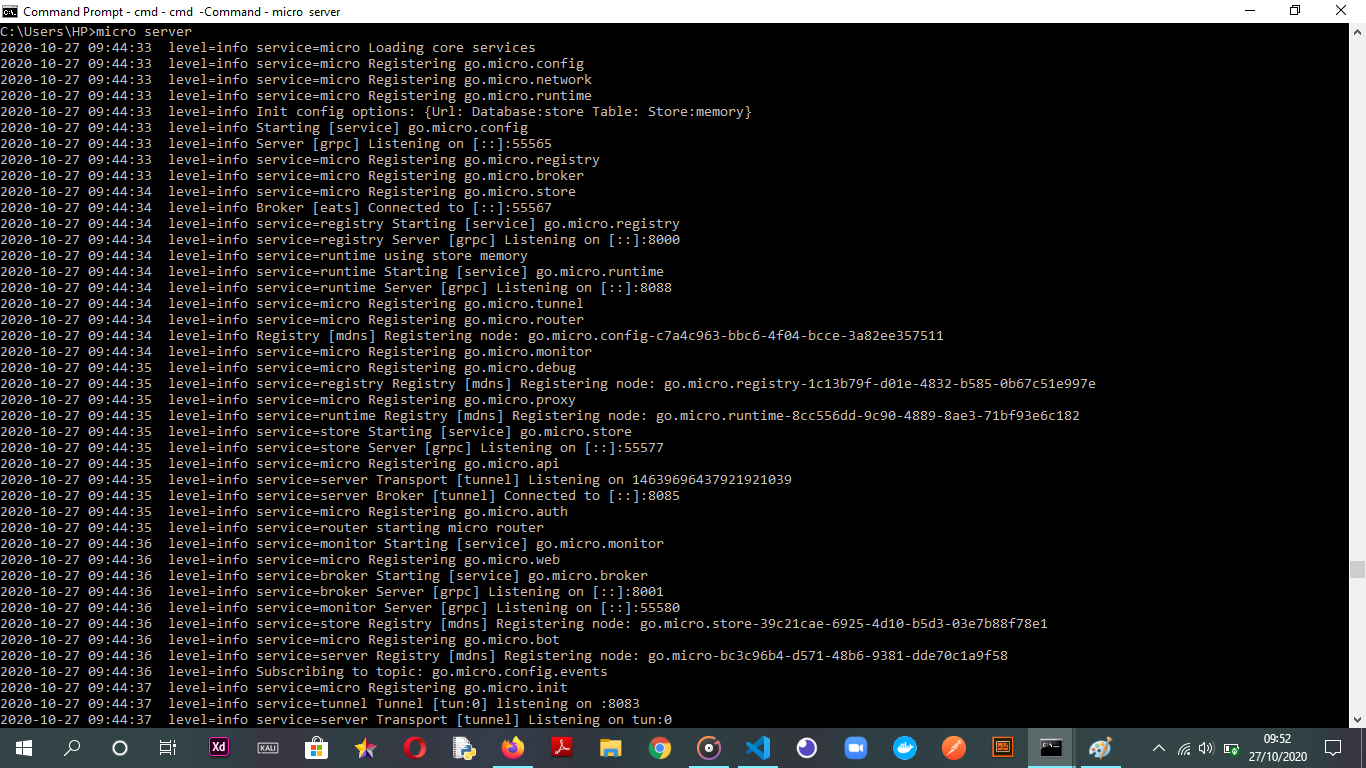Check battery charging status in the tray

1230,748
